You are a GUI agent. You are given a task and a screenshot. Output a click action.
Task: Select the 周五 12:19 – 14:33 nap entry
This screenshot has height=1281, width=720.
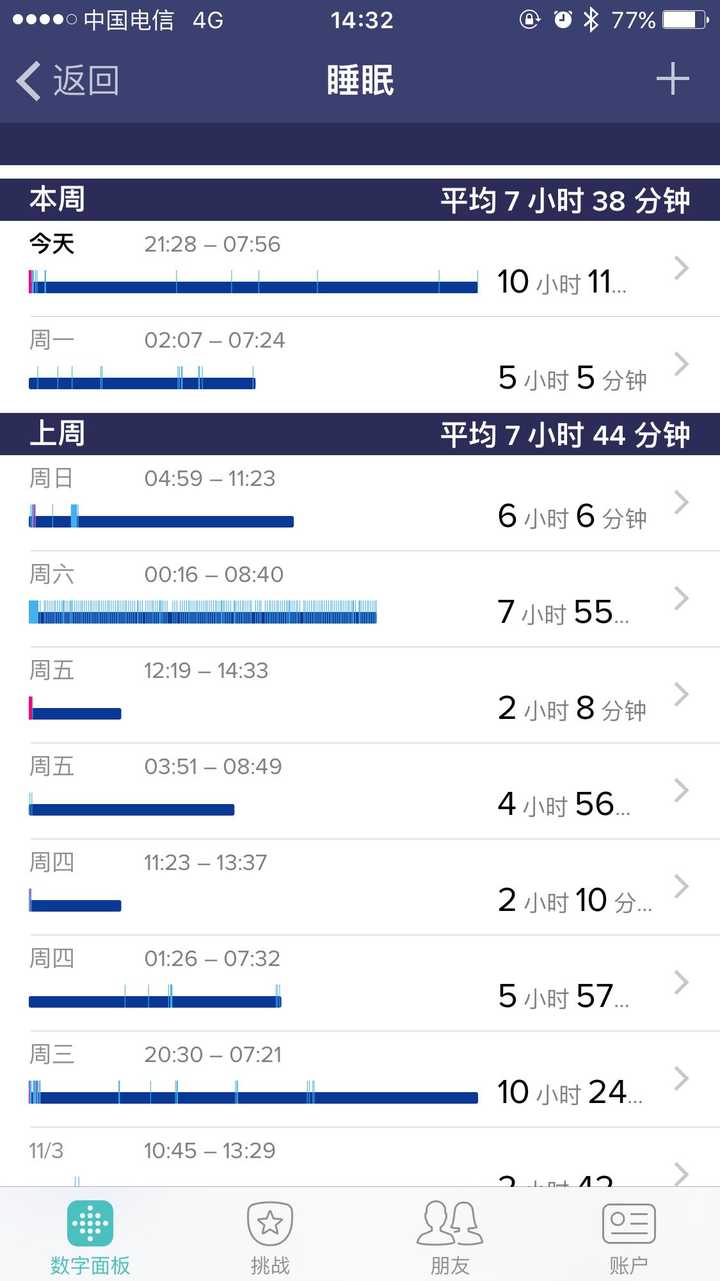[360, 695]
